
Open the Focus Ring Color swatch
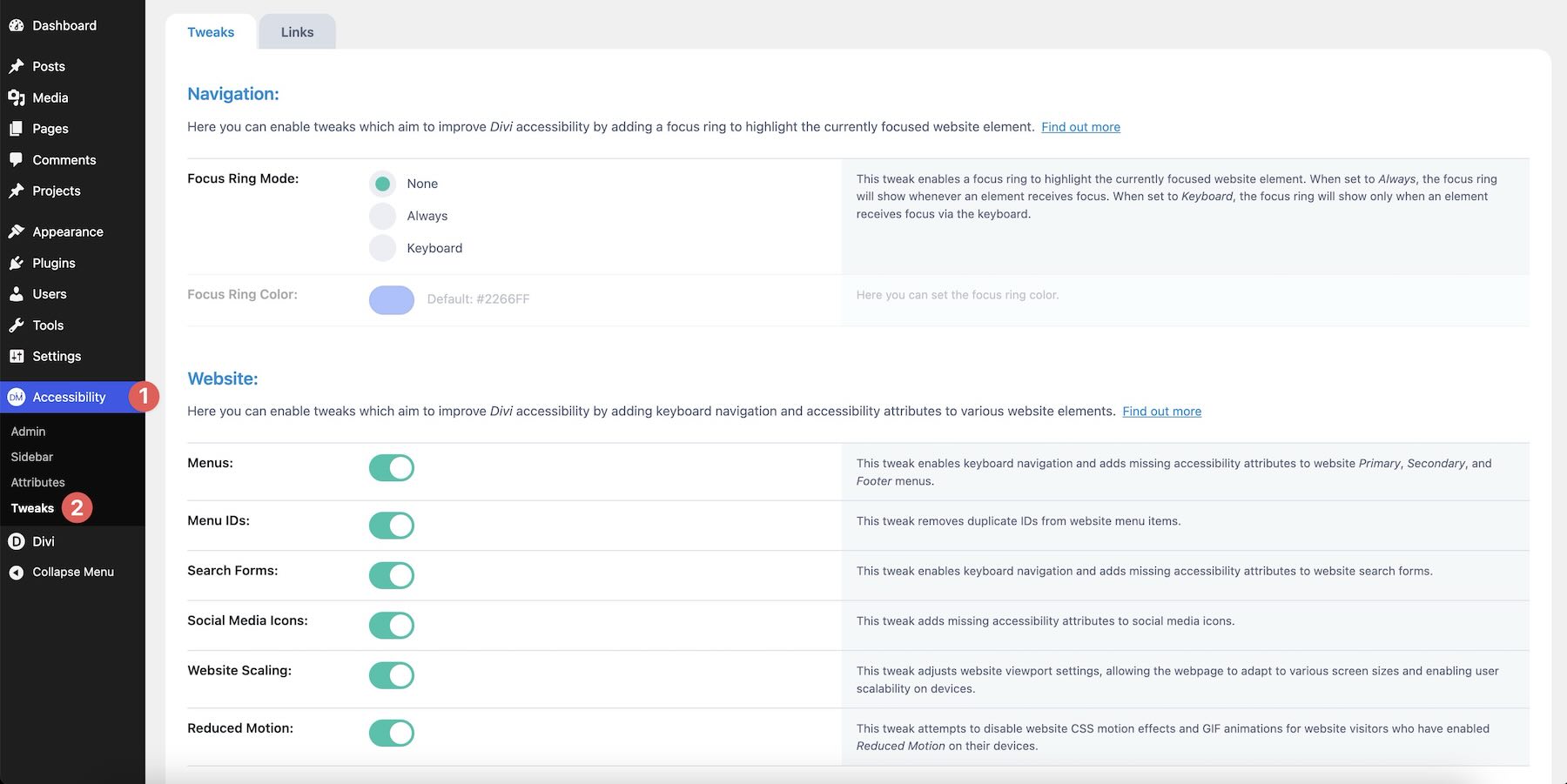[392, 299]
